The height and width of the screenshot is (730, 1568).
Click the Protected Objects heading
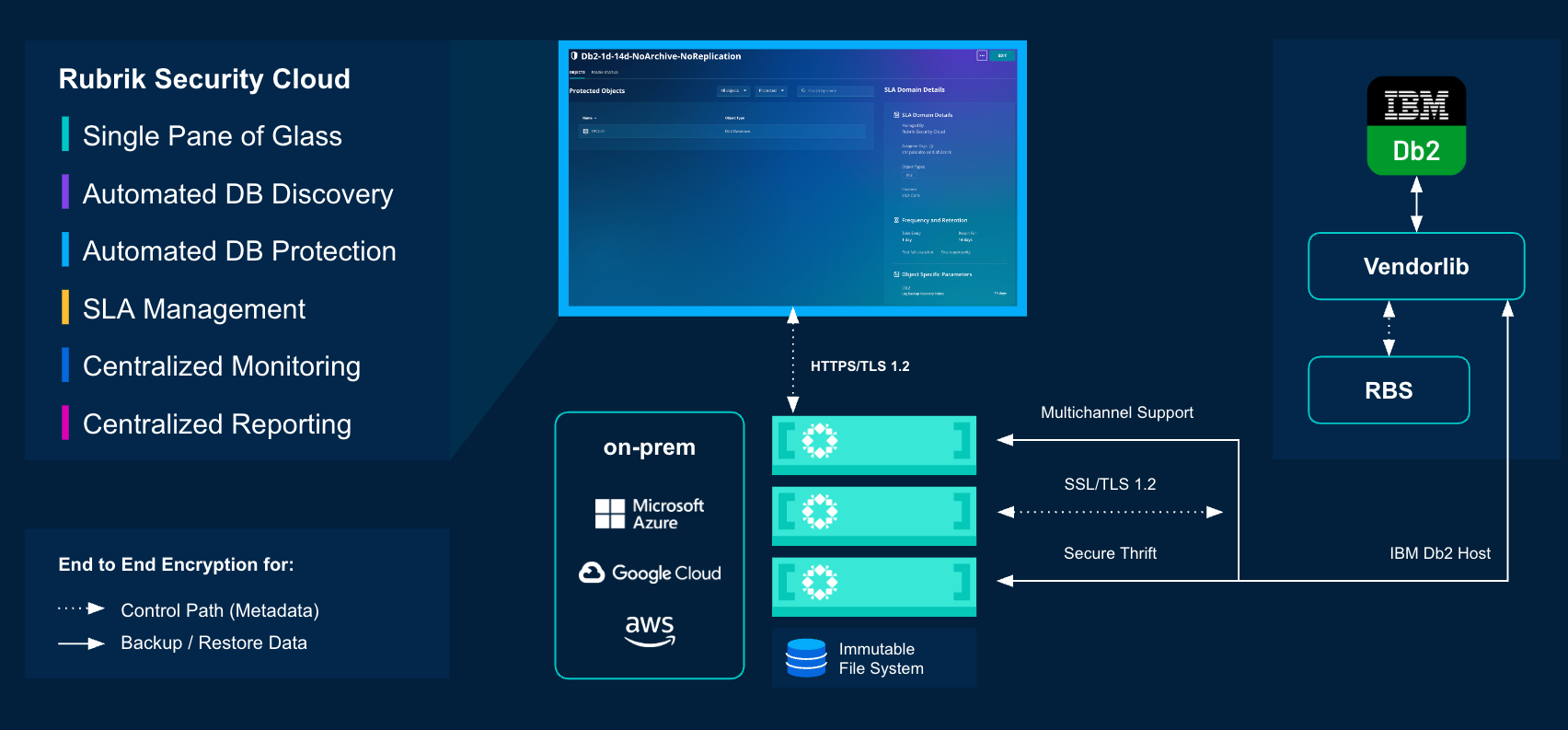coord(597,90)
